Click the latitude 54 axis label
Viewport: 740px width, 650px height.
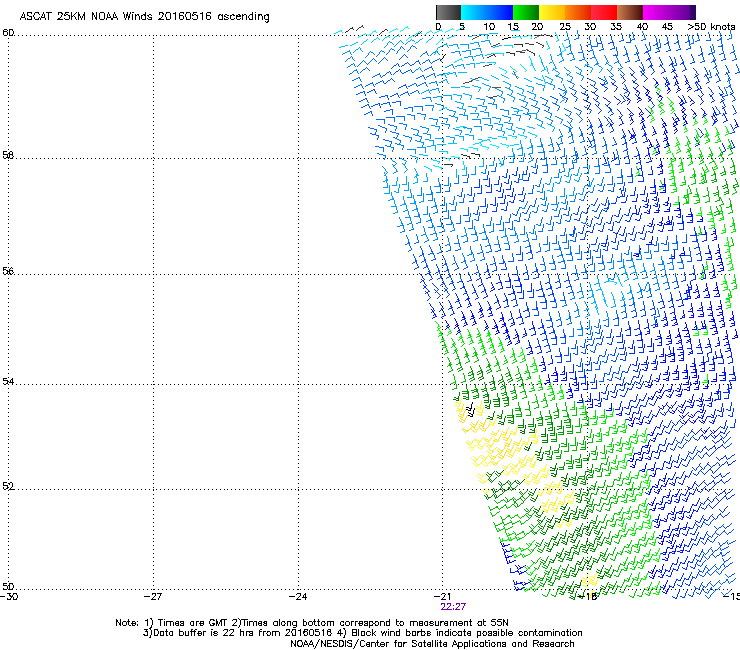point(8,381)
